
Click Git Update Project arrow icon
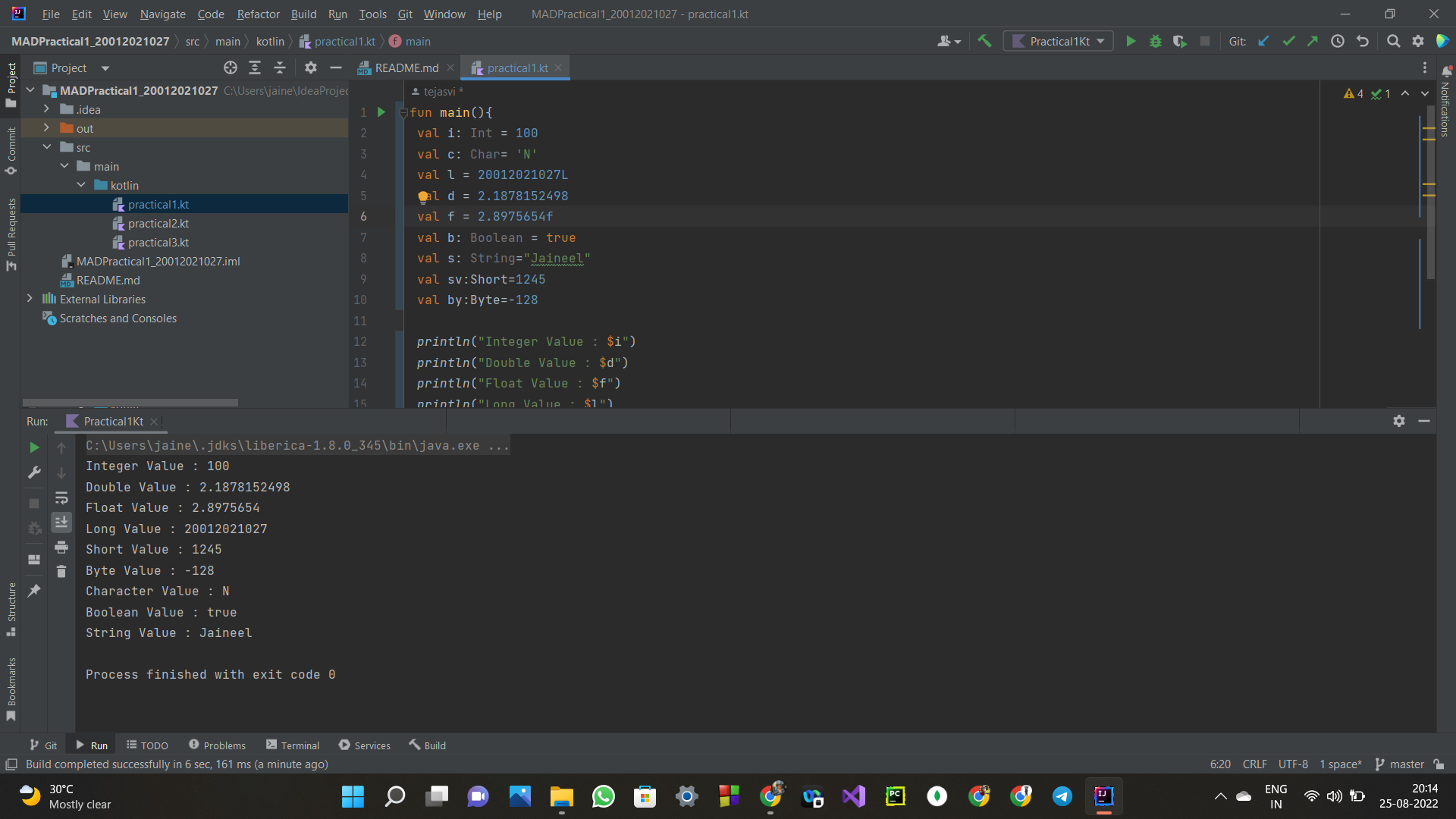coord(1263,41)
